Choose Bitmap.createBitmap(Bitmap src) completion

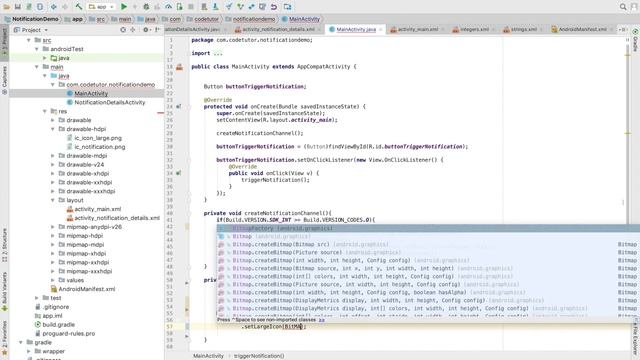[x=428, y=244]
